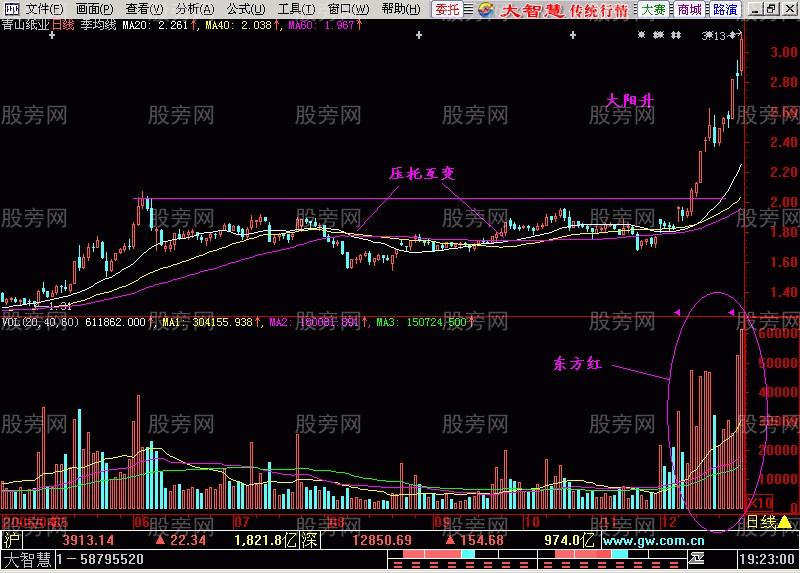Click the phone number 1-58795520
This screenshot has width=800, height=573.
click(x=100, y=559)
